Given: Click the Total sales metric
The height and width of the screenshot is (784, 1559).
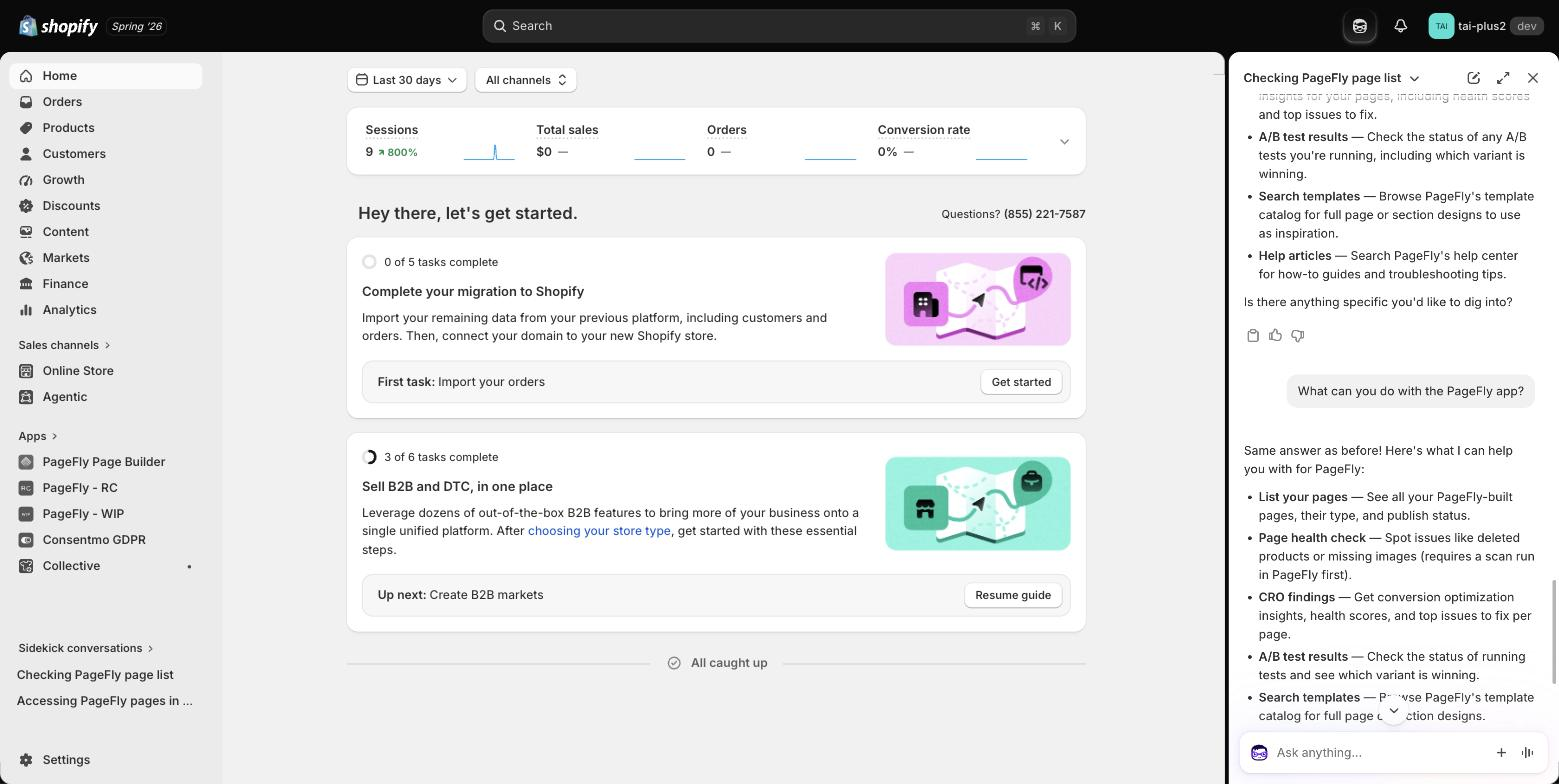Looking at the screenshot, I should 611,141.
